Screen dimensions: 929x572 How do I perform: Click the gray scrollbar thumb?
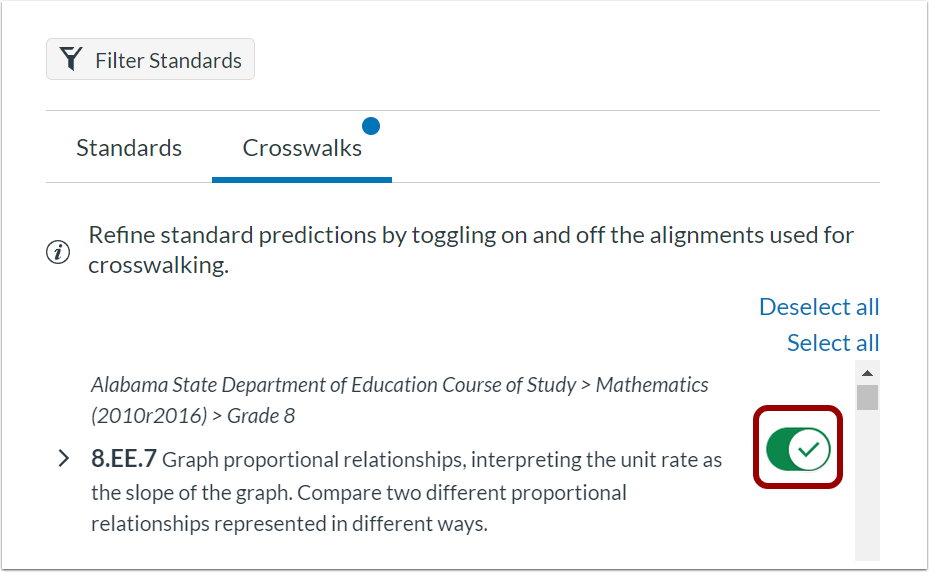[867, 397]
